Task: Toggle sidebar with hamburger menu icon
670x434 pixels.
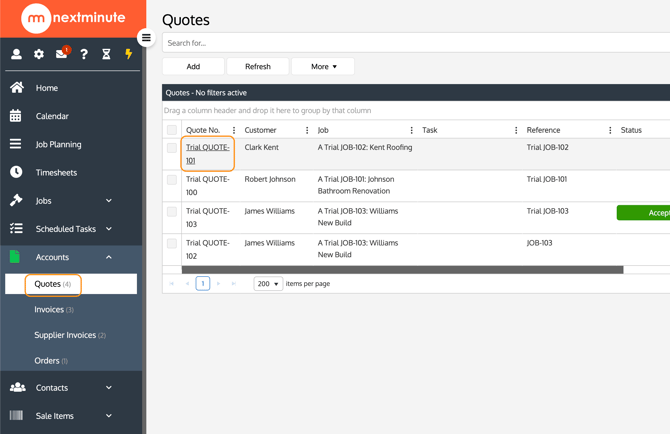Action: click(146, 38)
